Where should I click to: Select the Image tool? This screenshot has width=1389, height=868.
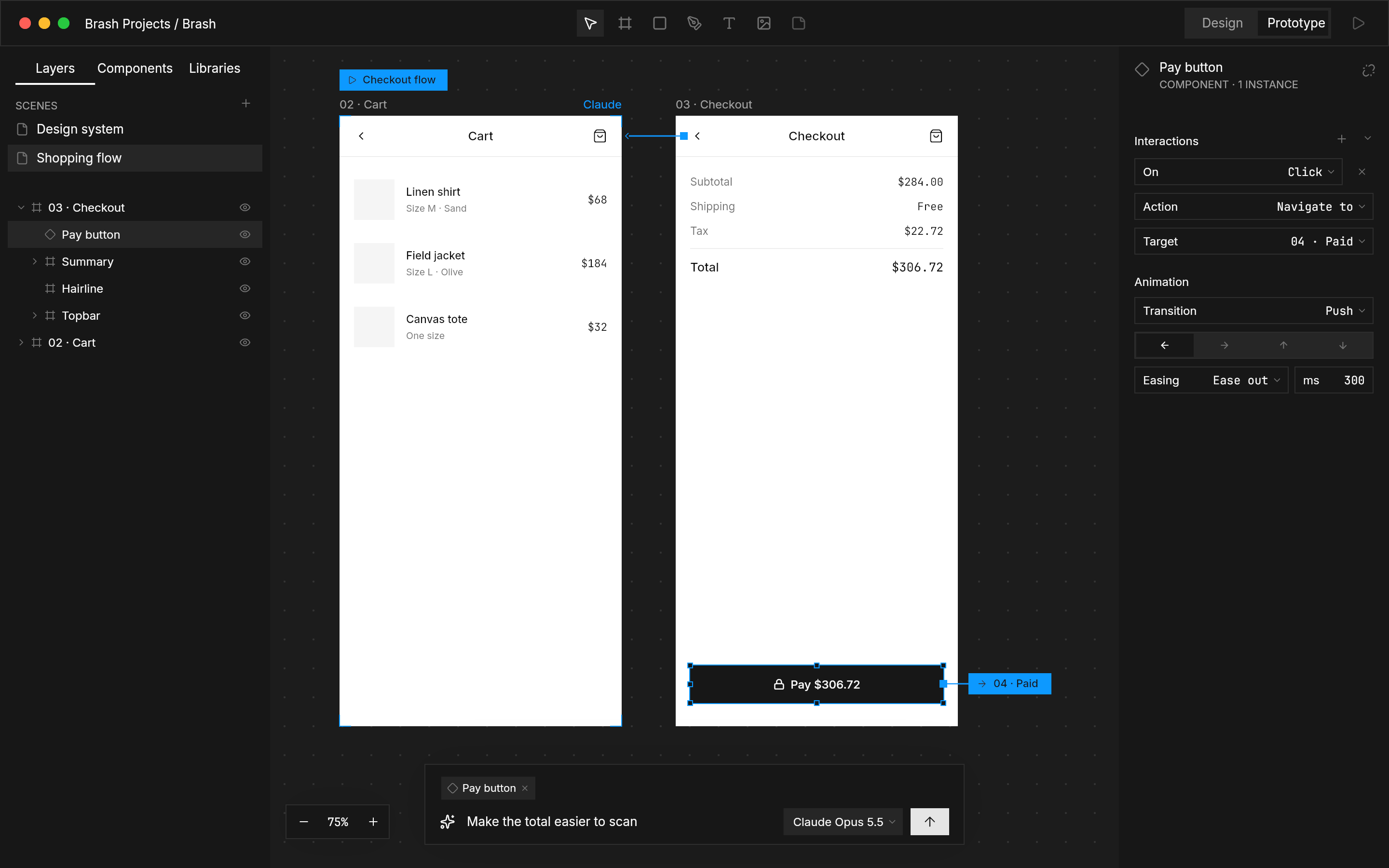(764, 23)
